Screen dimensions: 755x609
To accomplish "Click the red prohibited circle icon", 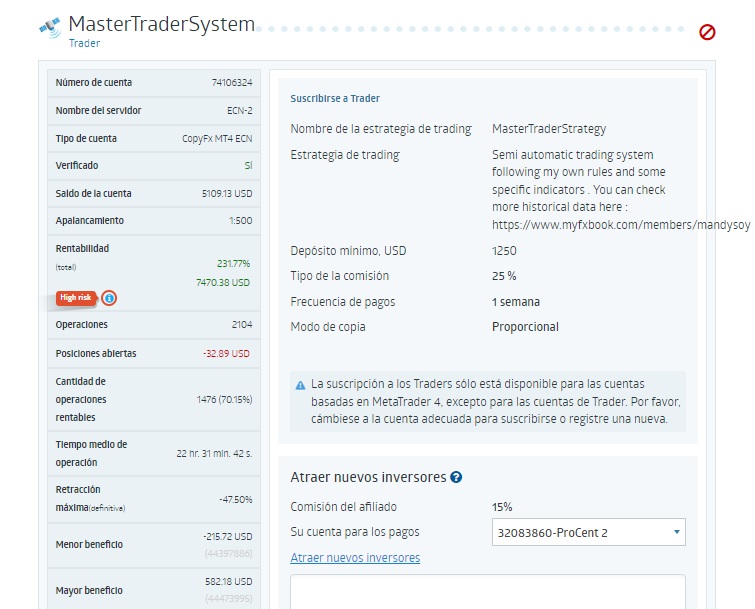I will tap(707, 32).
